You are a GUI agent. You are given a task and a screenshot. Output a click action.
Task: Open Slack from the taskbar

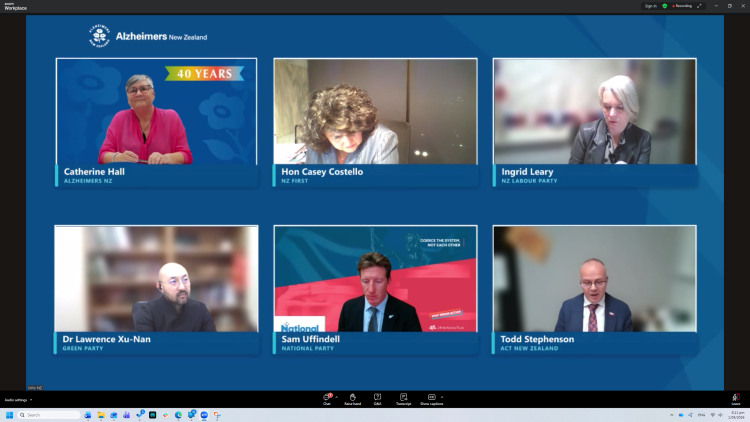click(x=165, y=415)
